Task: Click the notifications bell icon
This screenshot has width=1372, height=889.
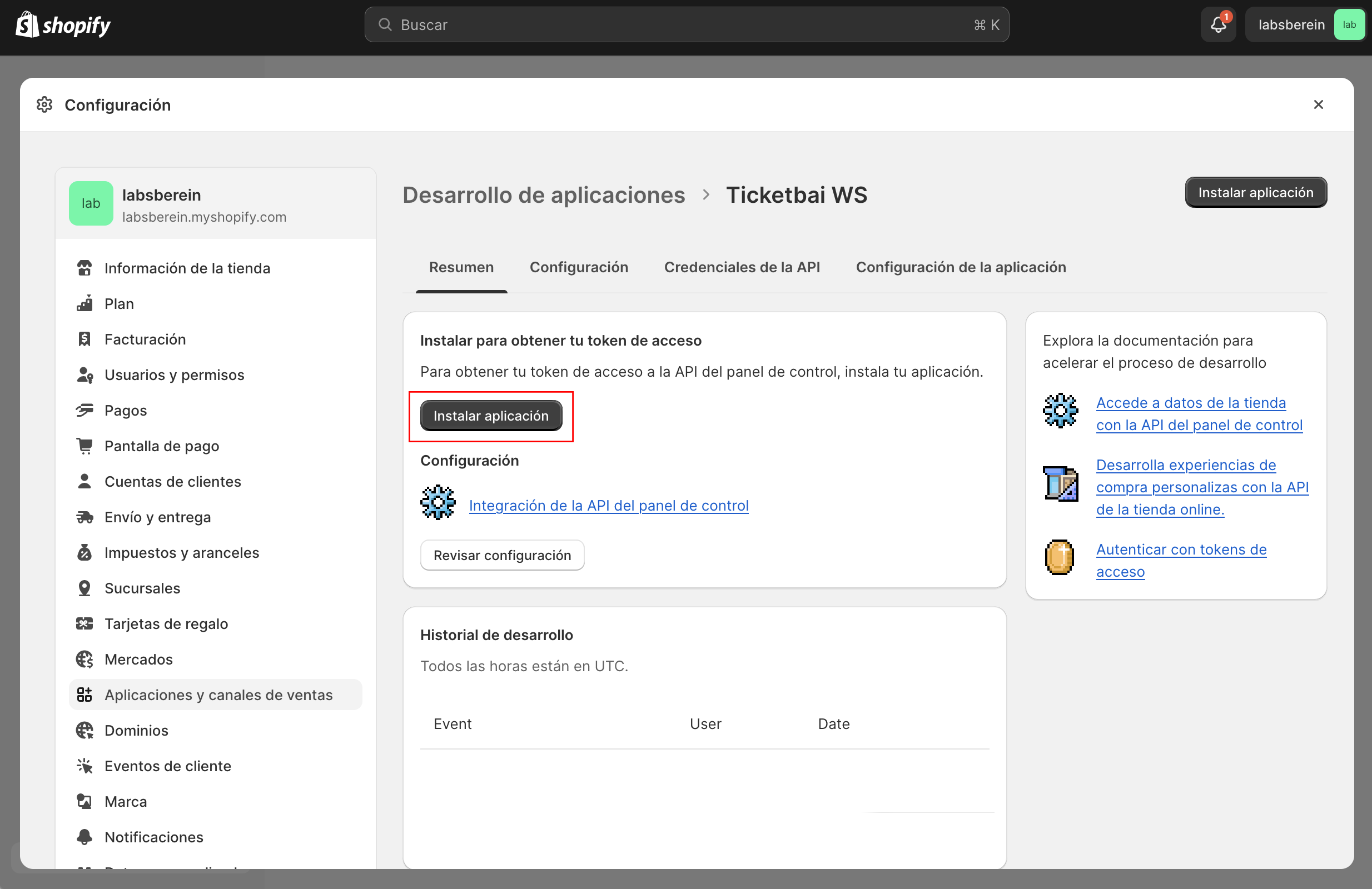Action: tap(1217, 25)
